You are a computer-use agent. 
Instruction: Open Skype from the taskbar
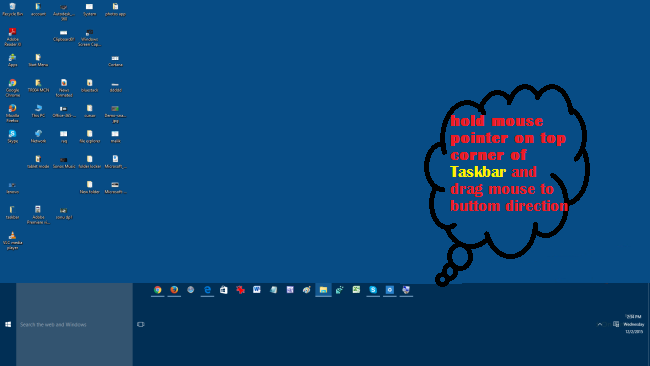pyautogui.click(x=373, y=290)
